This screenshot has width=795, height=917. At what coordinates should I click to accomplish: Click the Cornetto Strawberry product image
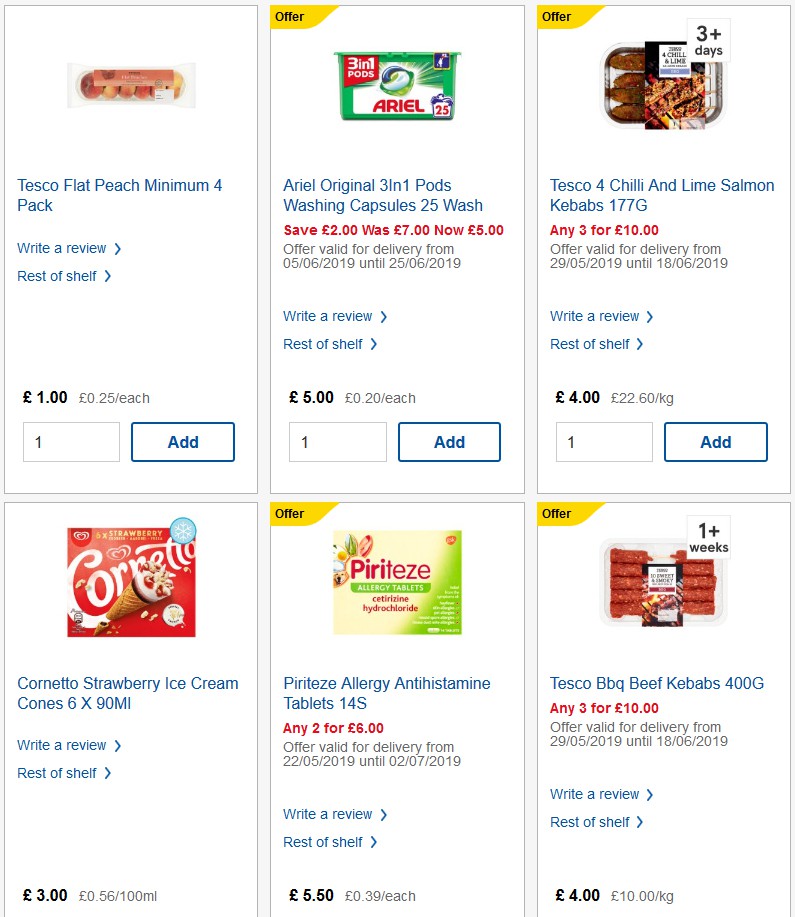pos(128,581)
